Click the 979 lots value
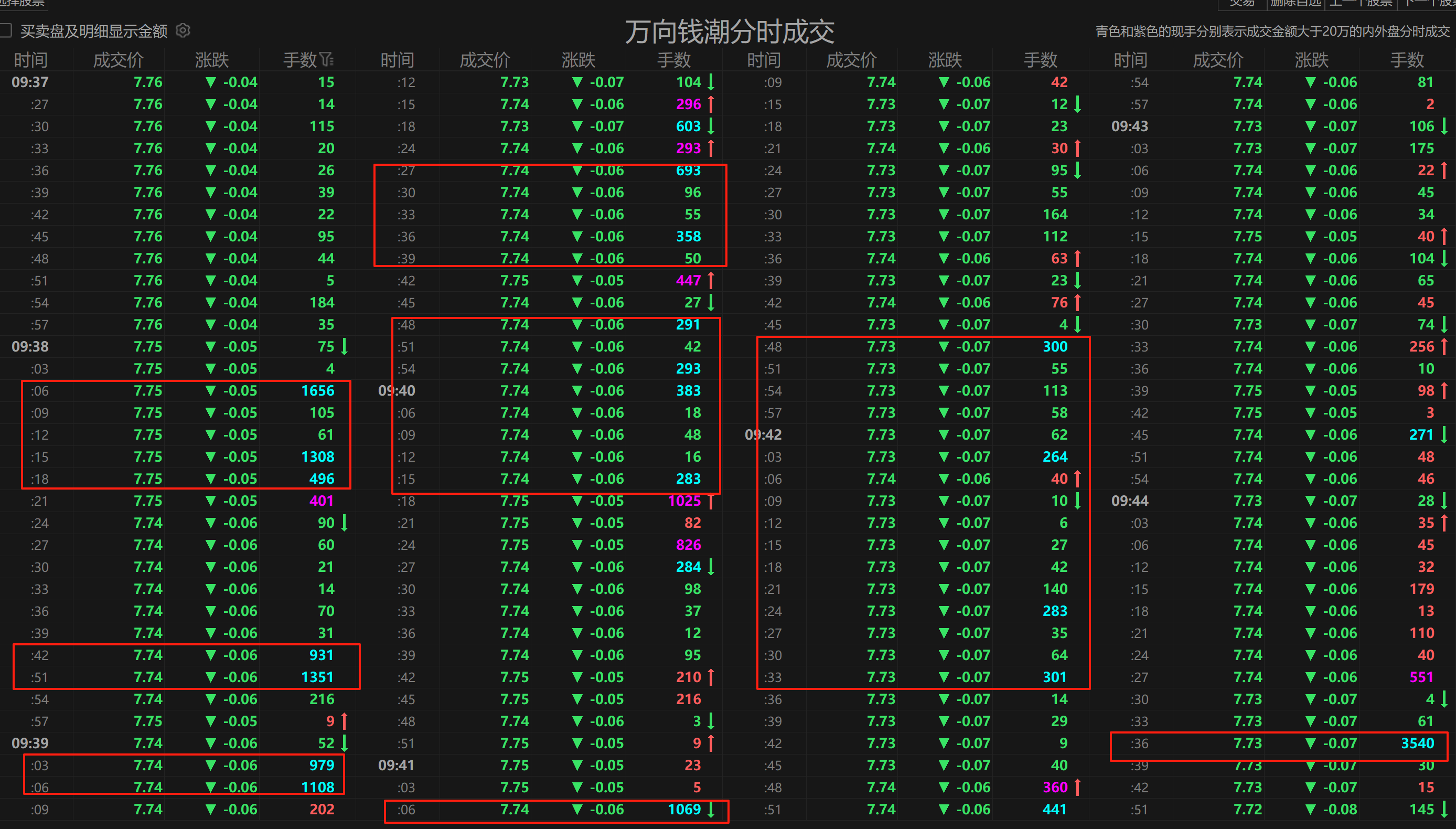This screenshot has height=829, width=1456. click(322, 765)
